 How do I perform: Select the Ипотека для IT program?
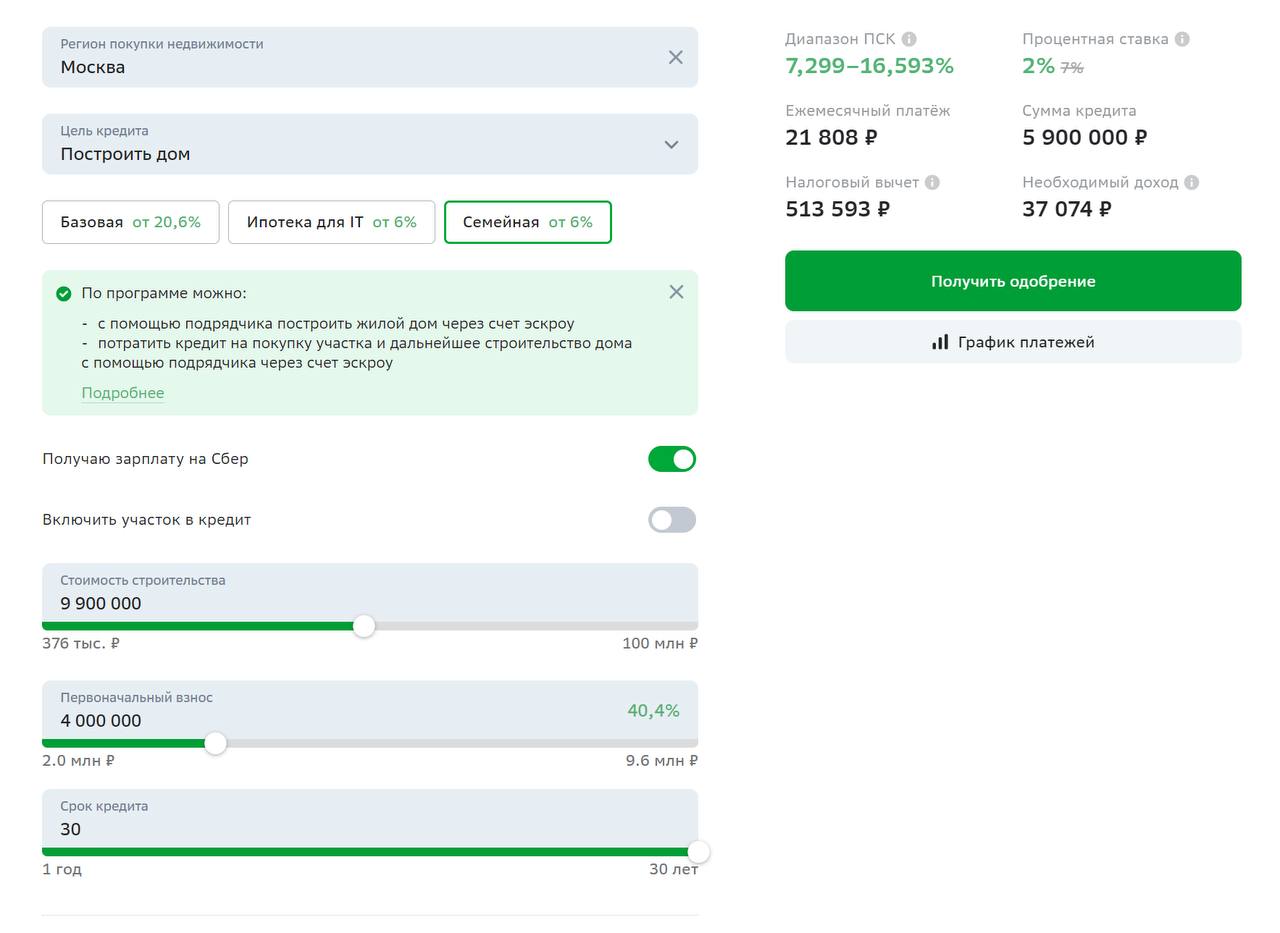click(x=331, y=222)
